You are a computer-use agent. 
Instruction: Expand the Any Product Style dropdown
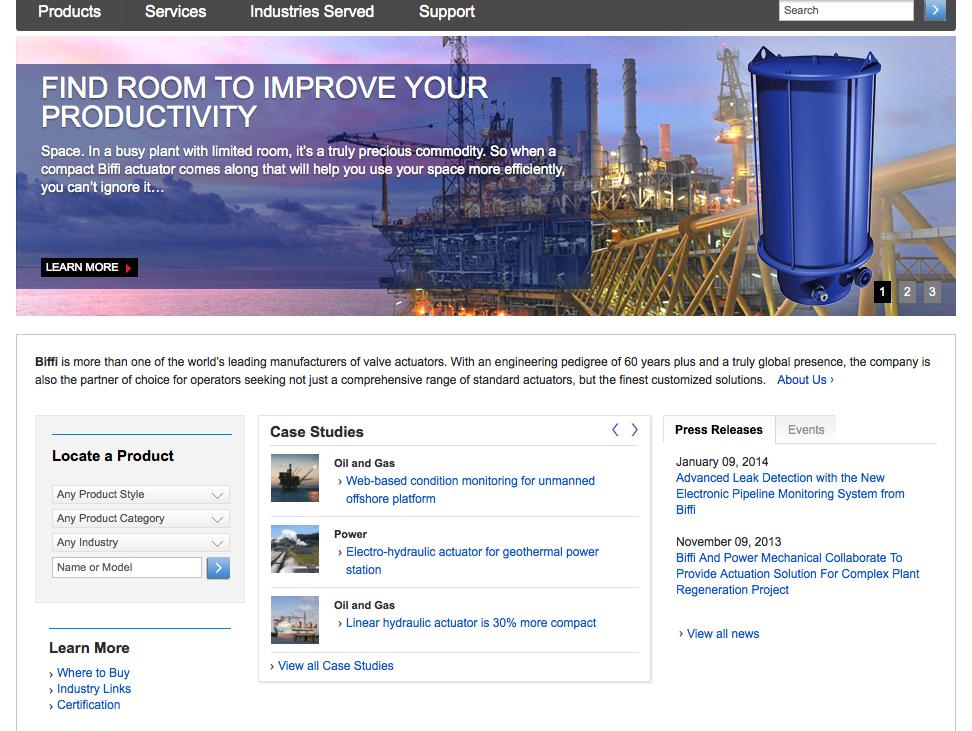tap(140, 495)
